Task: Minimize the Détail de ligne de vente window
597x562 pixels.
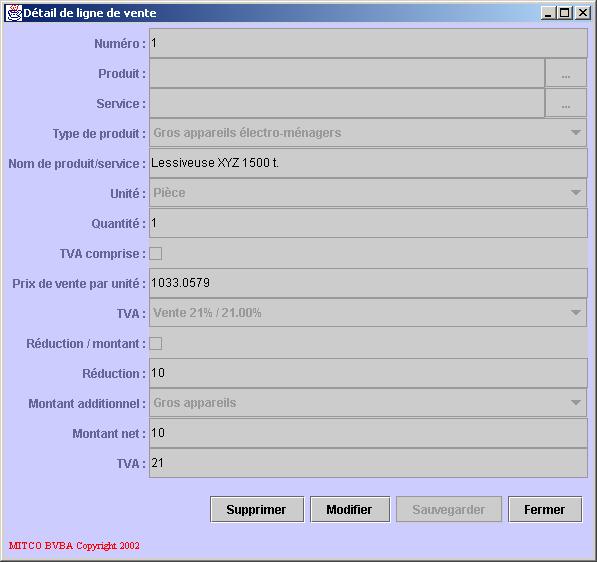Action: click(548, 13)
